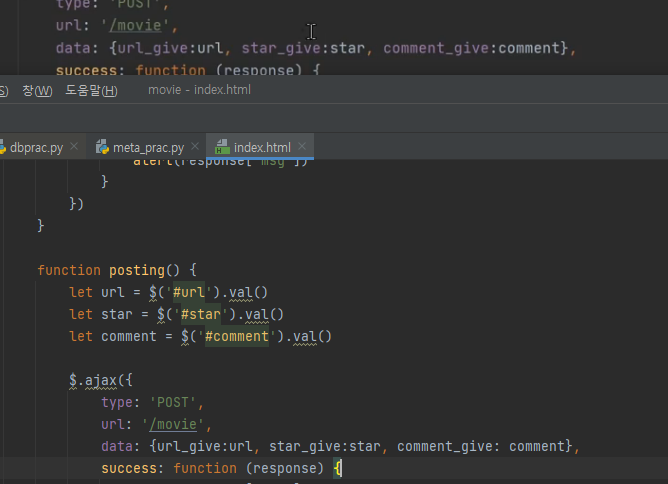Click '#comment' selector string in the code

pos(237,337)
